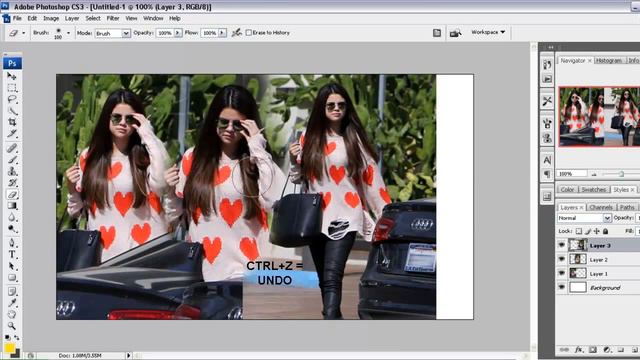The image size is (640, 360).
Task: Open the File menu
Action: pos(17,18)
